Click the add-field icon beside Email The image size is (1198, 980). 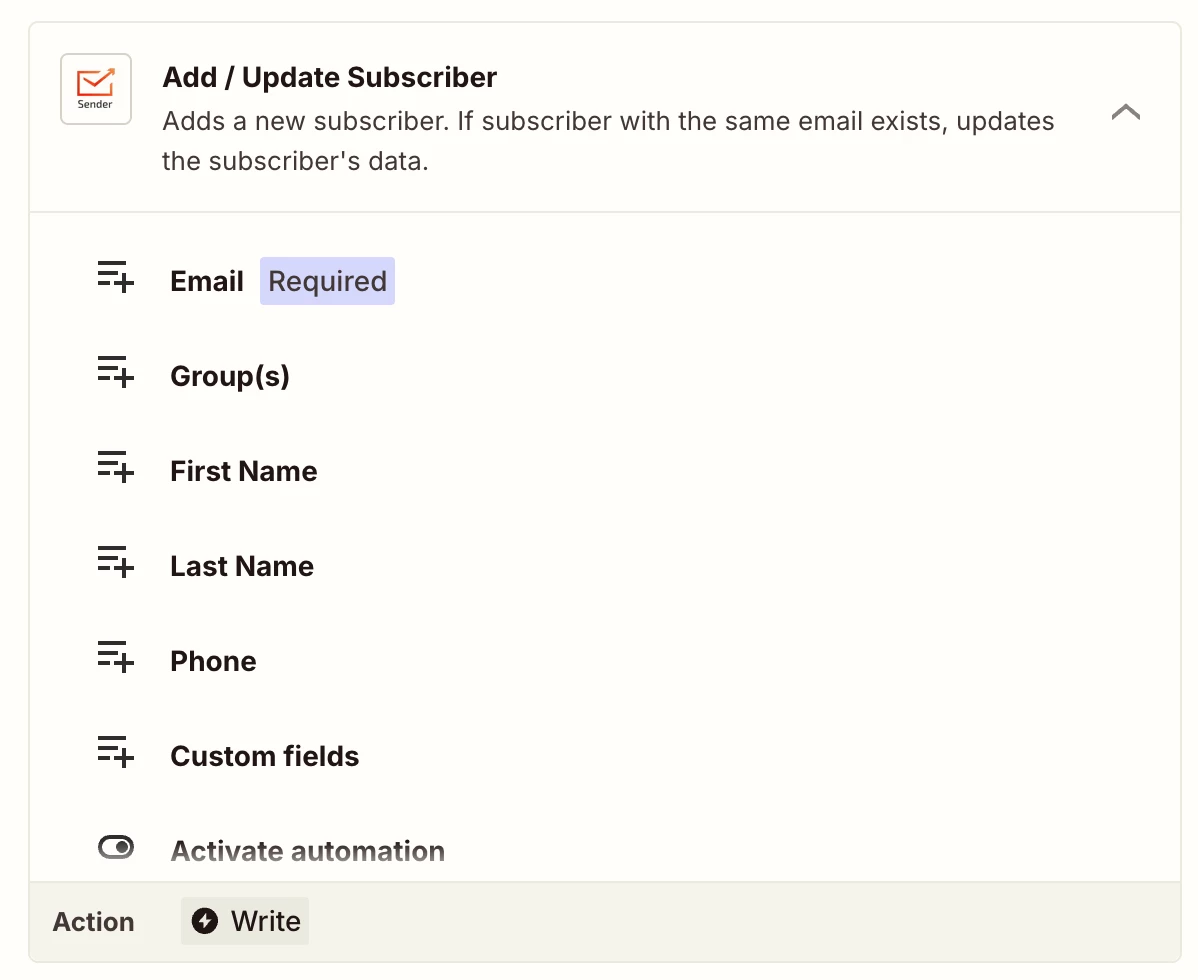click(x=115, y=277)
